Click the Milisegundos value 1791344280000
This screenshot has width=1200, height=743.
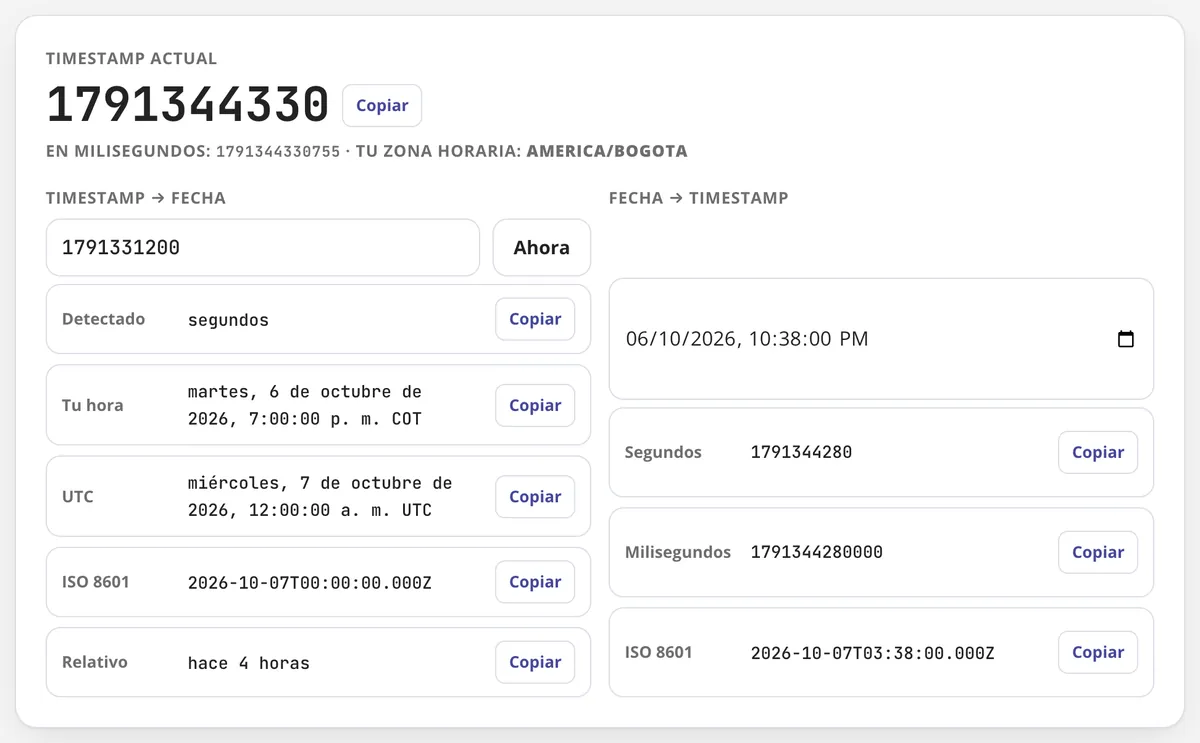pos(817,552)
